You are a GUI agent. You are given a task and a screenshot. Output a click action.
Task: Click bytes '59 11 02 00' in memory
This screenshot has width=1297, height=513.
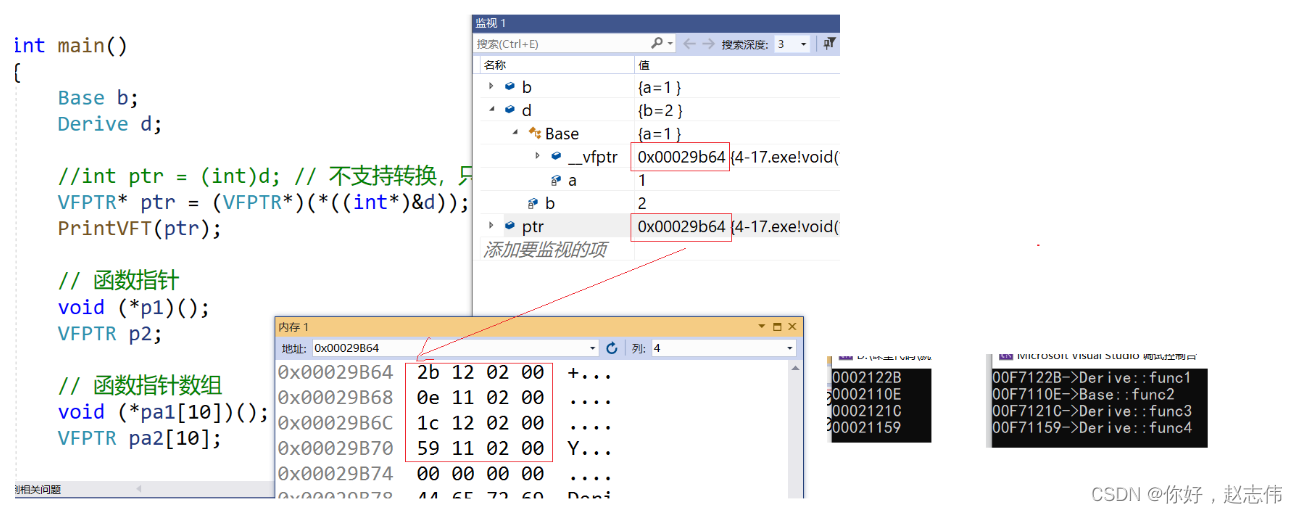pos(480,448)
